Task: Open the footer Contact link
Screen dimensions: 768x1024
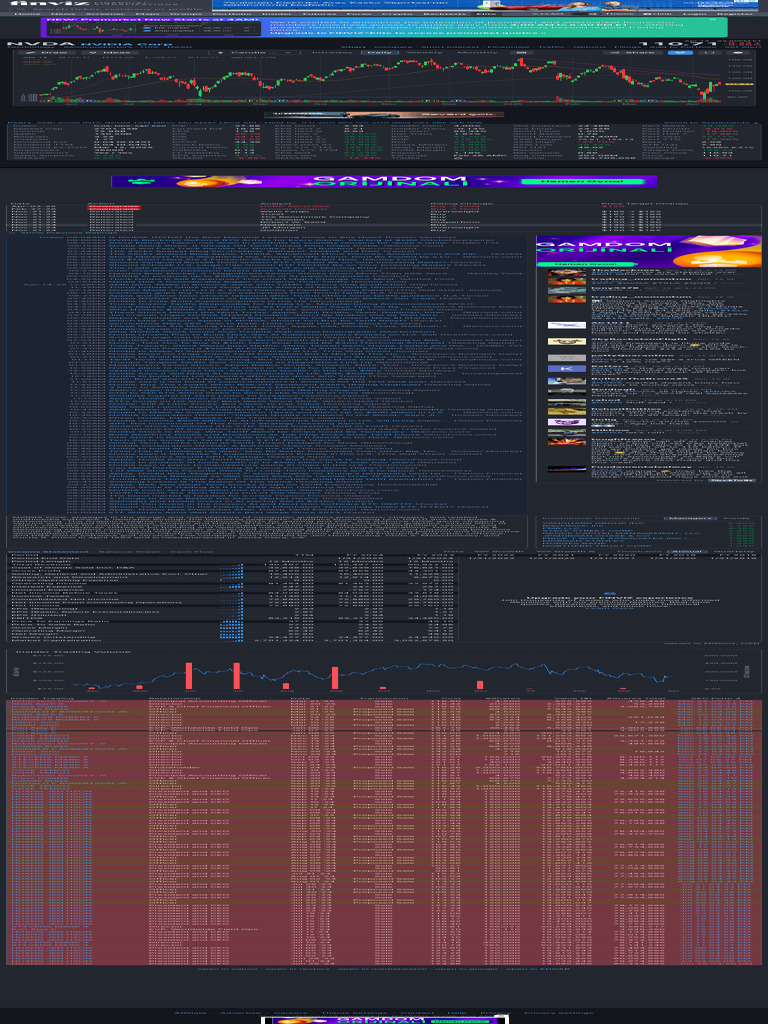Action: click(x=417, y=1013)
